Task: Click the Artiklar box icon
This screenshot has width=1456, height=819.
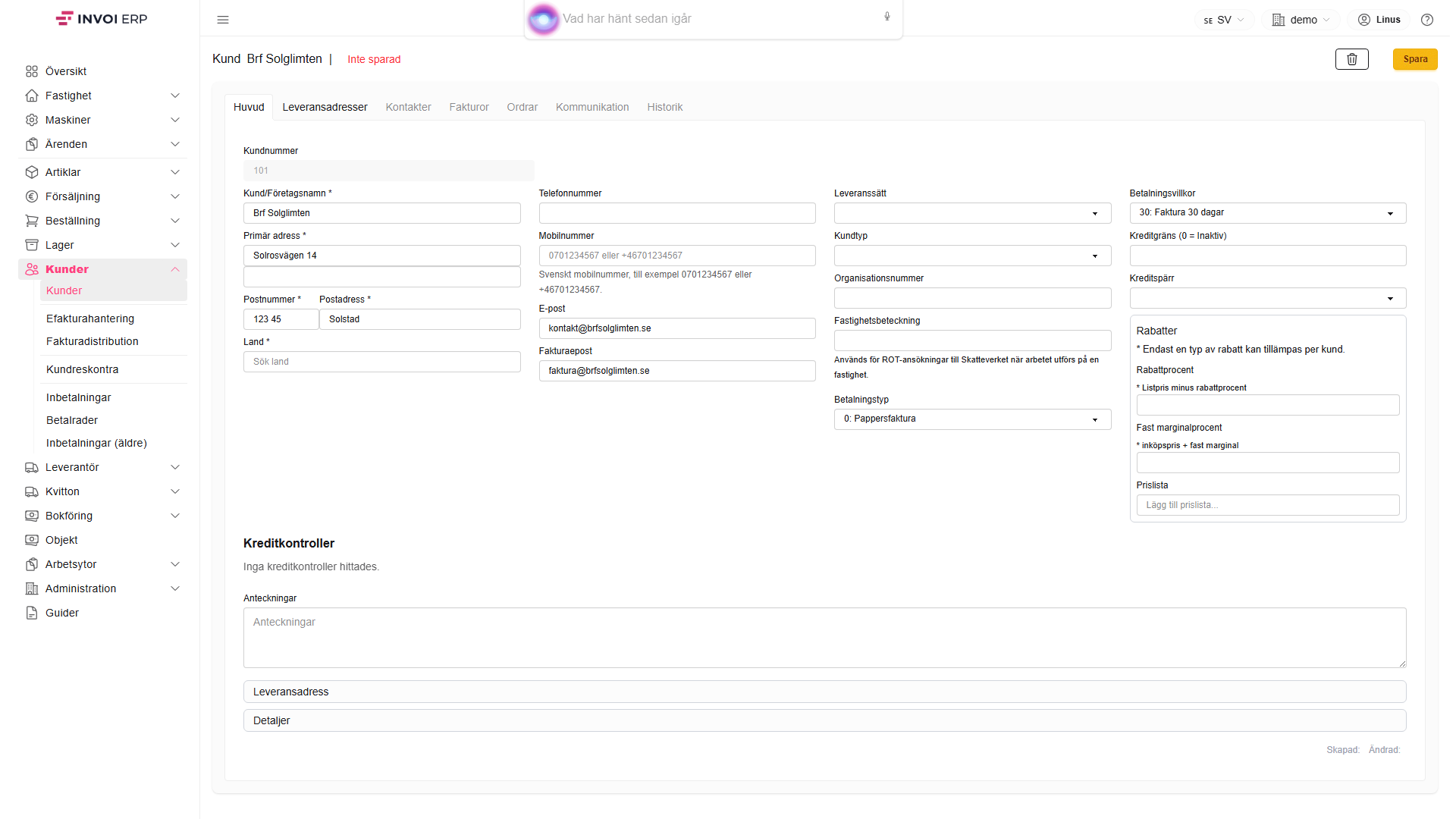Action: pyautogui.click(x=32, y=172)
